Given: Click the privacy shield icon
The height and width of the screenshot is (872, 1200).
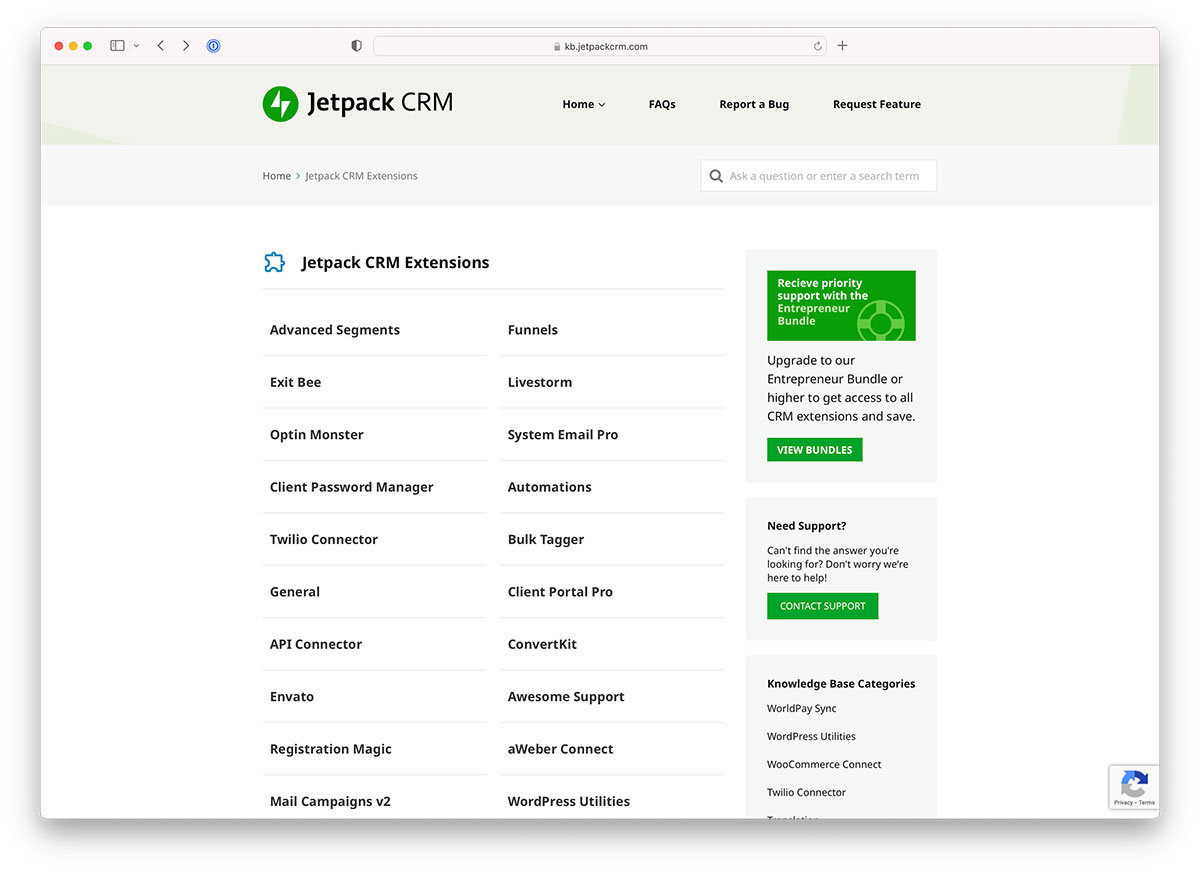Looking at the screenshot, I should point(357,46).
